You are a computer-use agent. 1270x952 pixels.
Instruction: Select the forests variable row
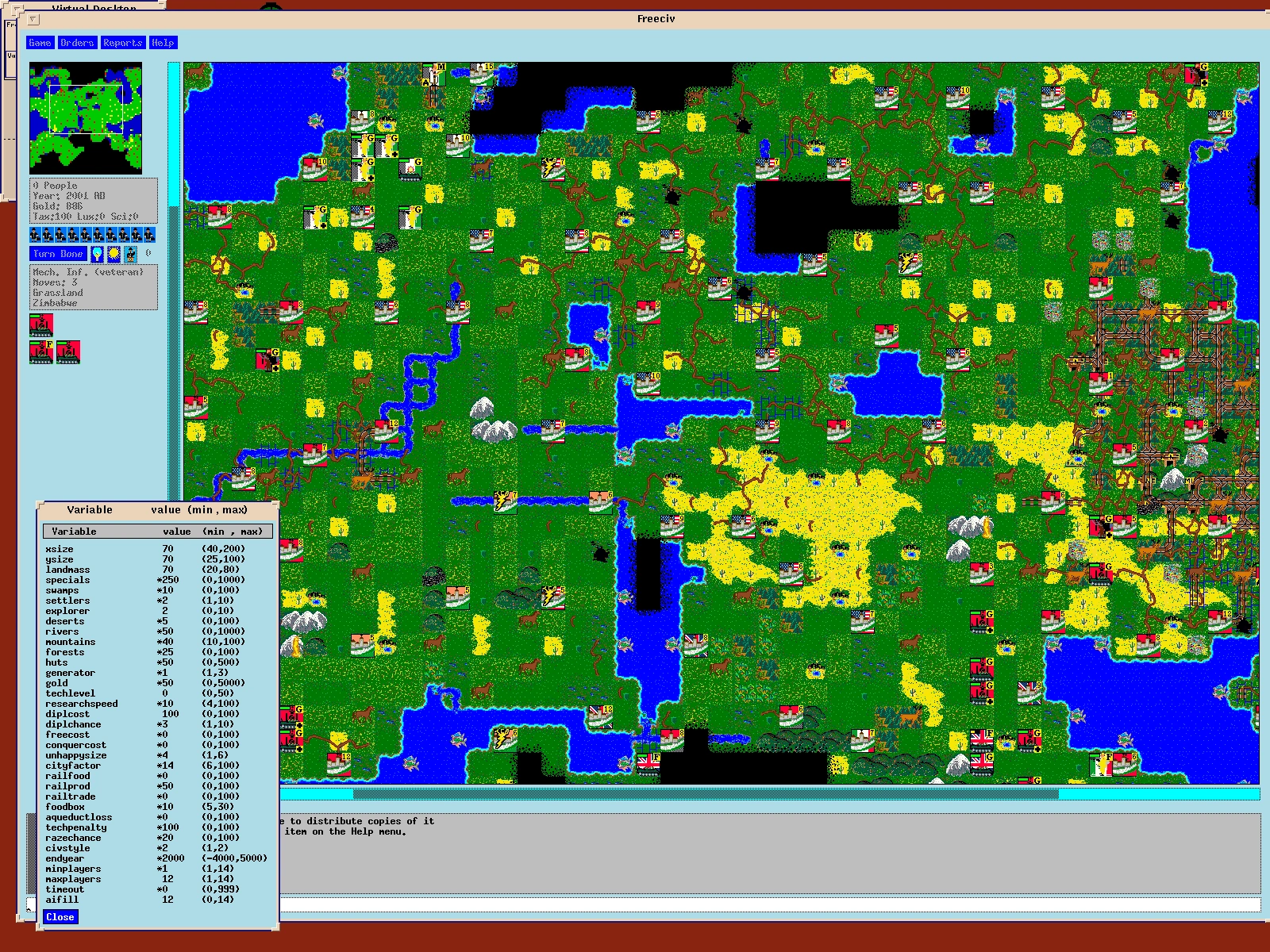point(157,652)
